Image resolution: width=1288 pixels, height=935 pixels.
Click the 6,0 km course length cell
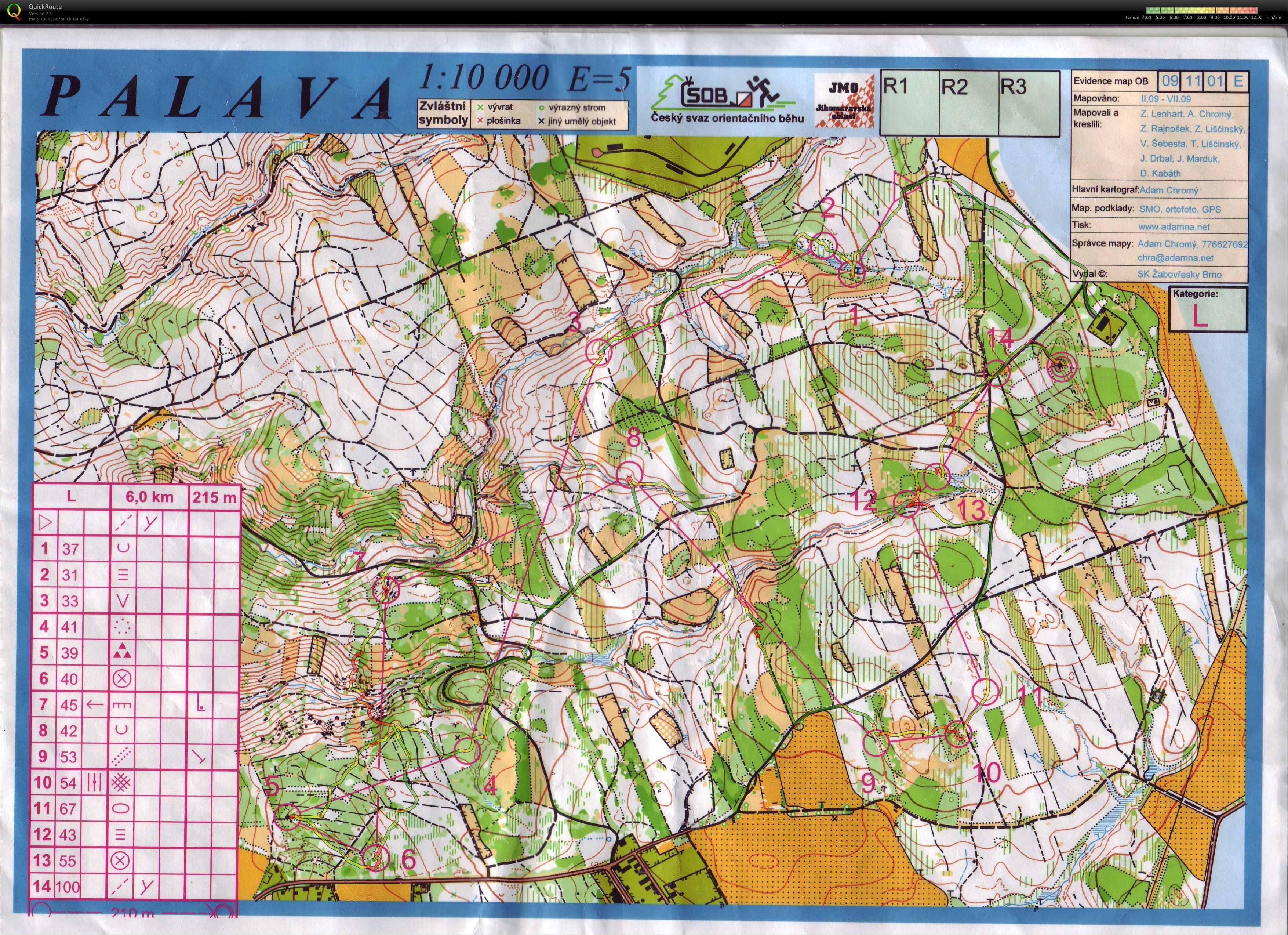pos(149,497)
